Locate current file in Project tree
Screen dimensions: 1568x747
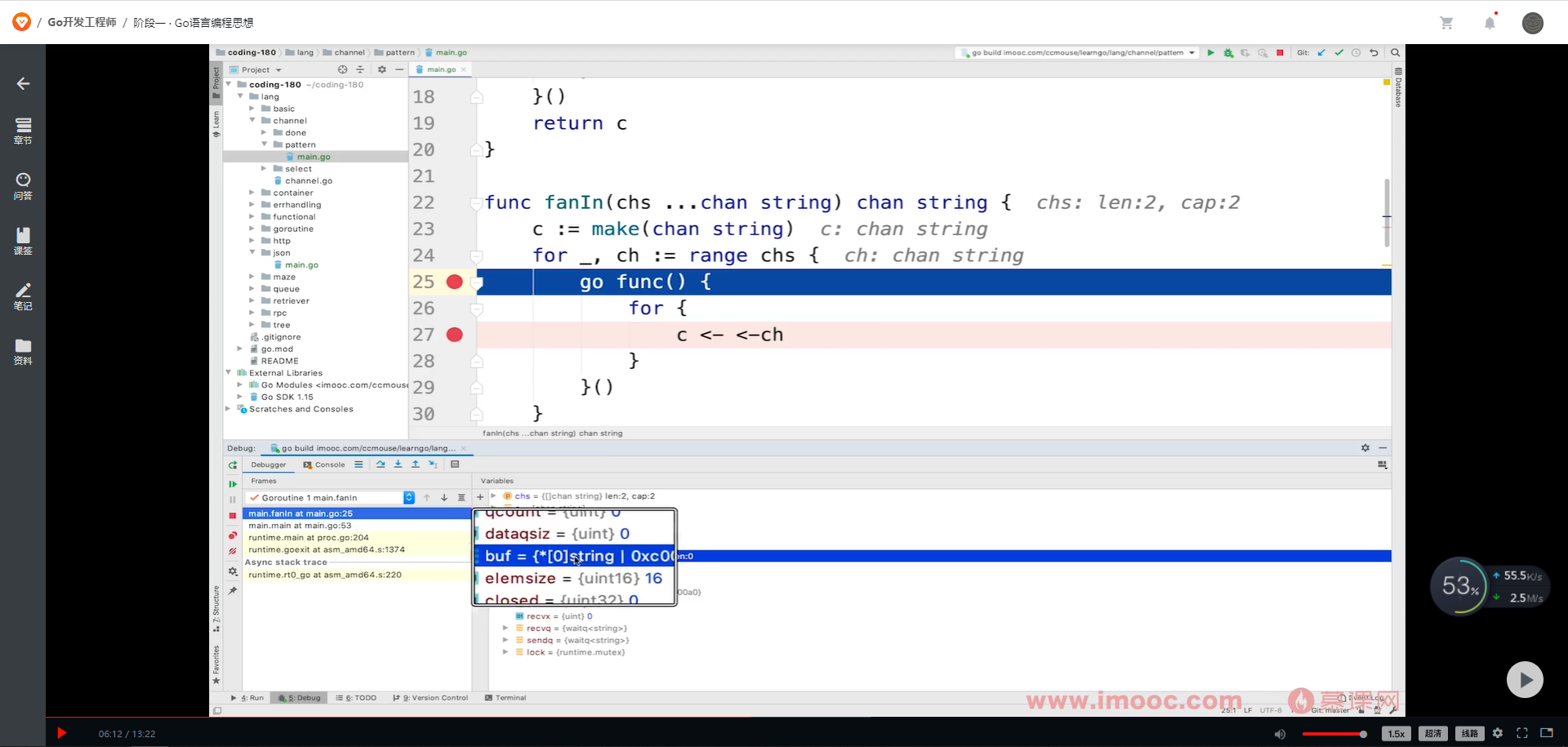coord(342,69)
